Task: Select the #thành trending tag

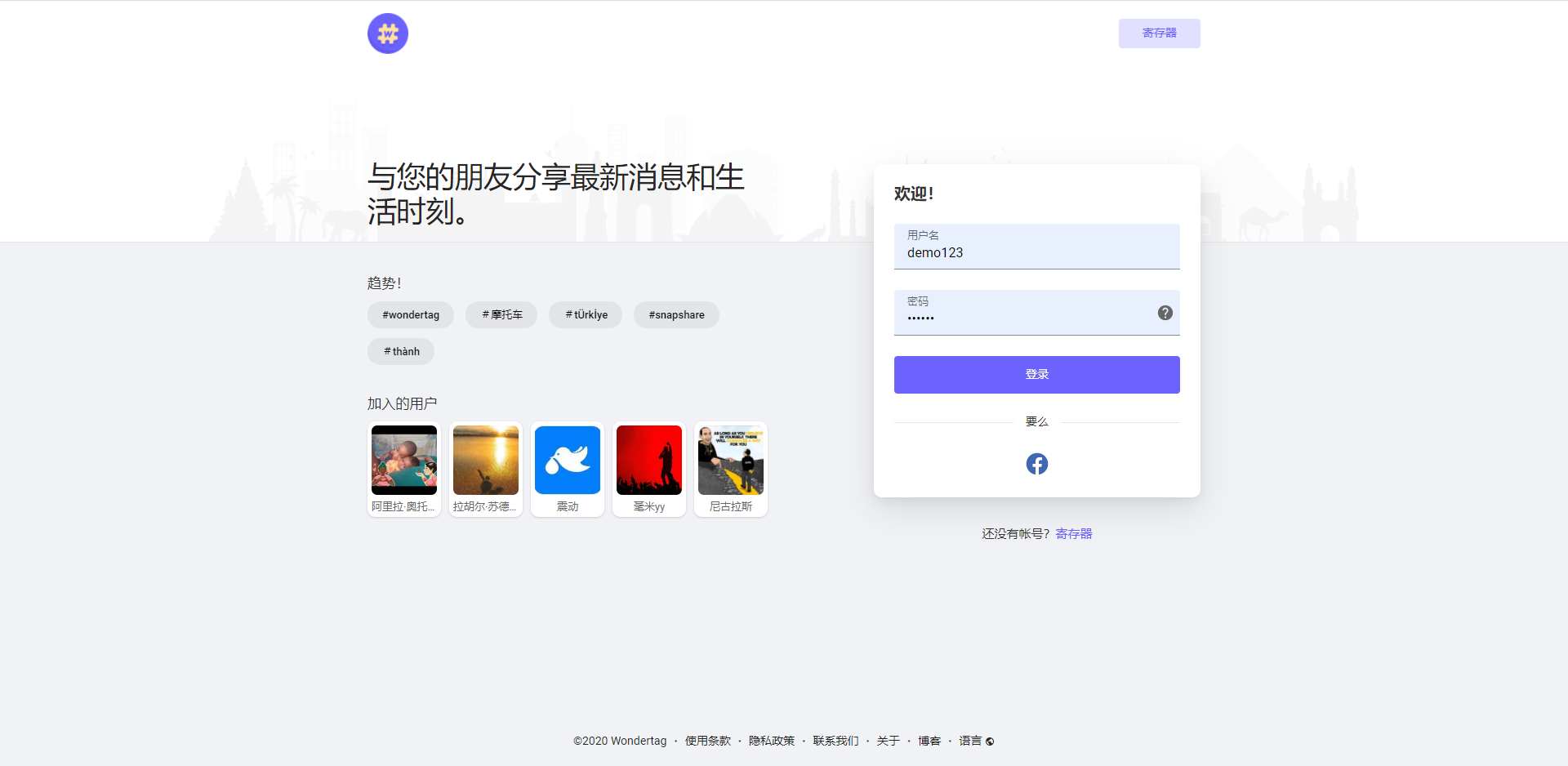Action: [400, 351]
